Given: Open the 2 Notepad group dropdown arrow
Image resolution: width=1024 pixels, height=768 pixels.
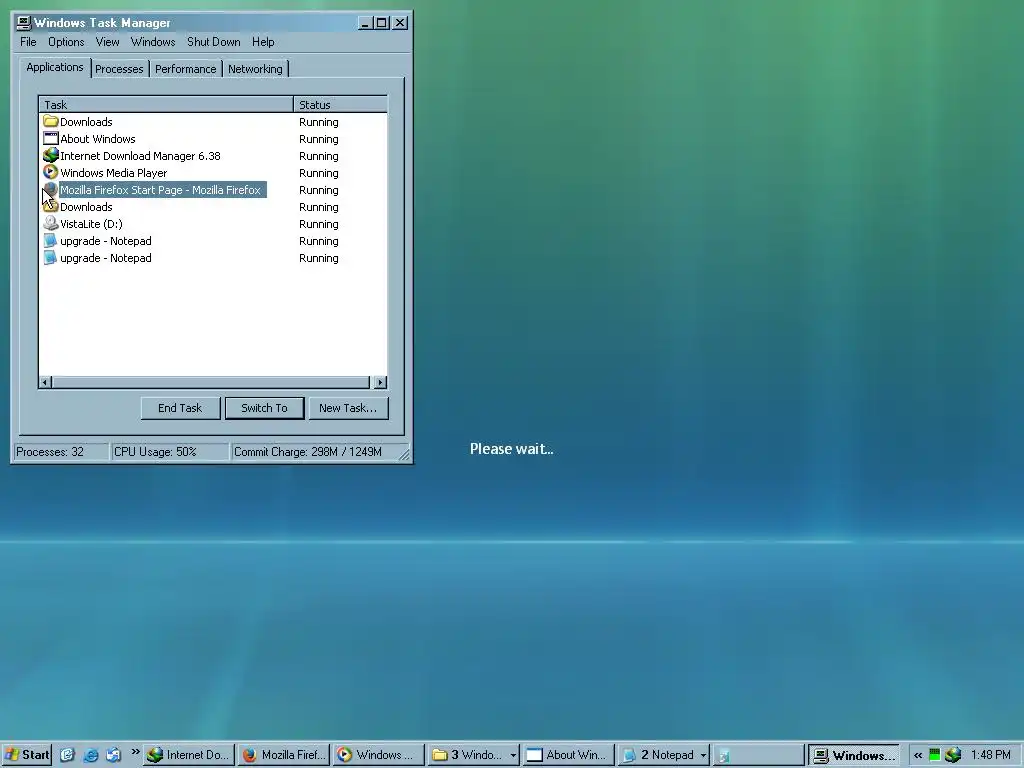Looking at the screenshot, I should click(x=703, y=755).
